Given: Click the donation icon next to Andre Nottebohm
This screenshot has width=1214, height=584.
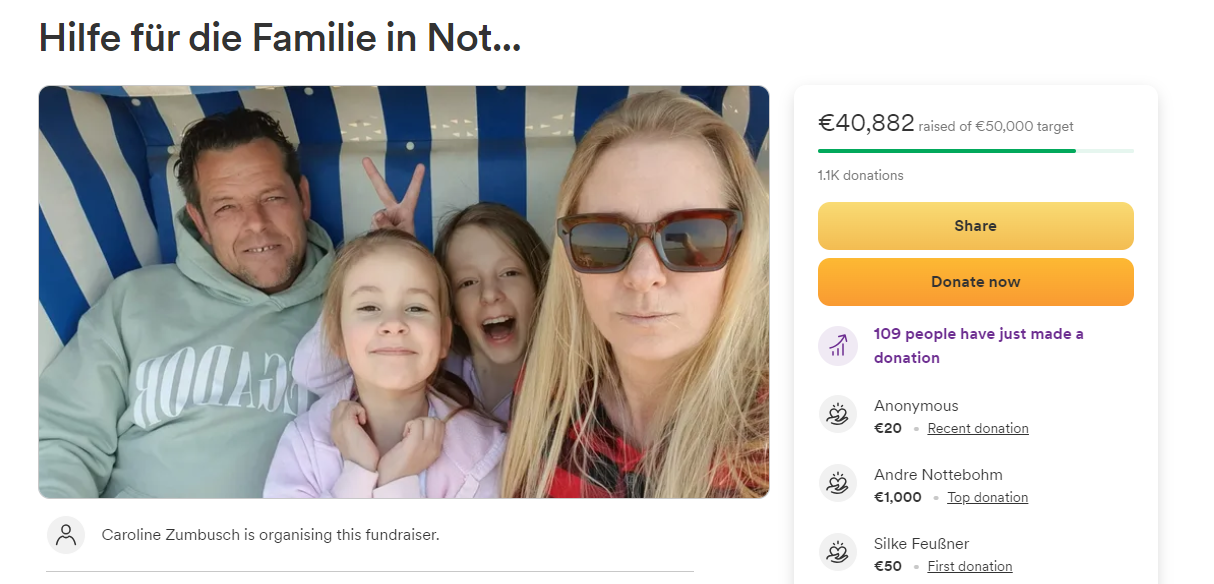Looking at the screenshot, I should (838, 483).
